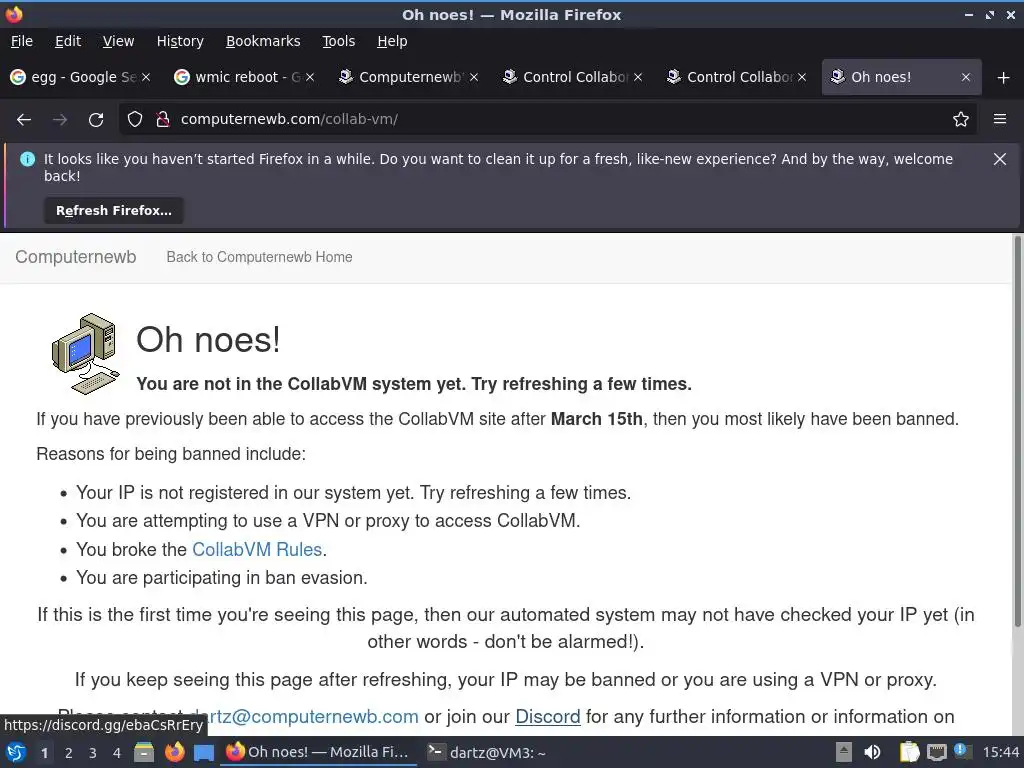Click the retro computer image
Viewport: 1024px width, 768px height.
coord(86,354)
